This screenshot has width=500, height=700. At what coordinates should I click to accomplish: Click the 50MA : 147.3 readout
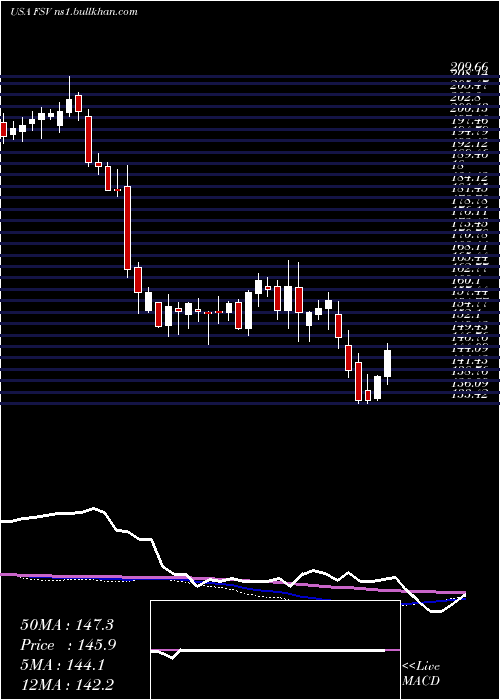click(67, 625)
